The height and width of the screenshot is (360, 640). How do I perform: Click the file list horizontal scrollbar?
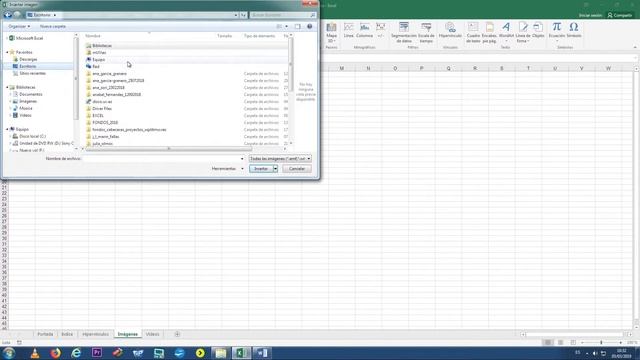point(169,149)
